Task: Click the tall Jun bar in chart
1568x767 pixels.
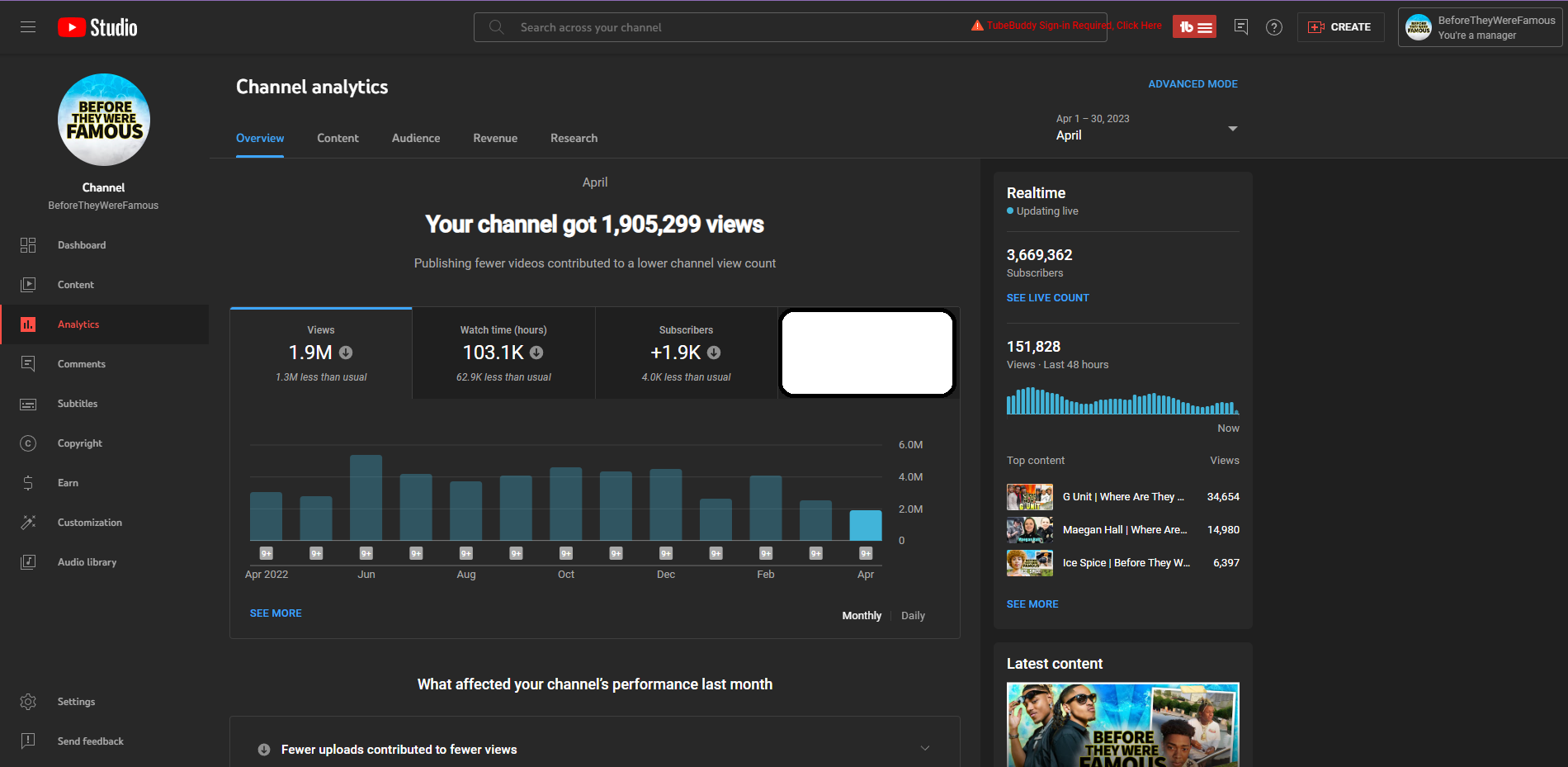Action: 366,498
